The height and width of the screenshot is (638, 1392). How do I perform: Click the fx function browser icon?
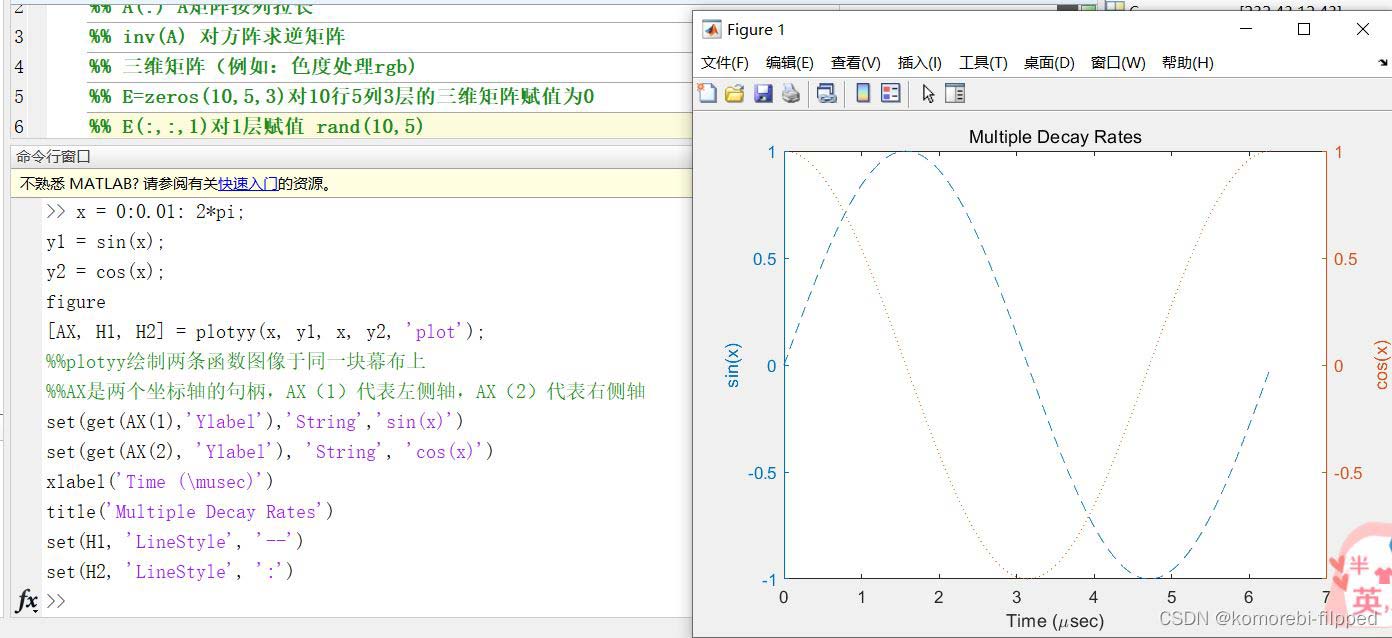(27, 600)
